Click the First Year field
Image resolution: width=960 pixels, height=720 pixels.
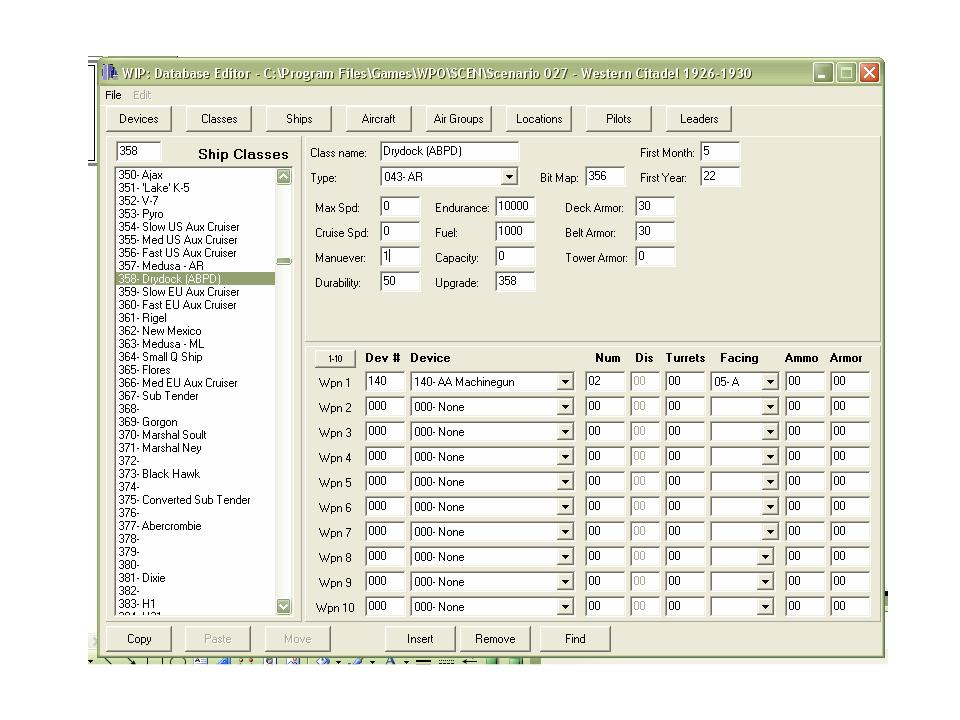pos(720,176)
